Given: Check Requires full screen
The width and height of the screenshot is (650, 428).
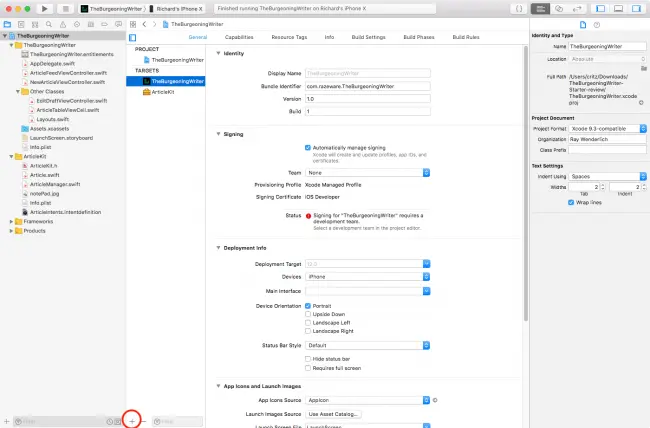Looking at the screenshot, I should coord(308,368).
